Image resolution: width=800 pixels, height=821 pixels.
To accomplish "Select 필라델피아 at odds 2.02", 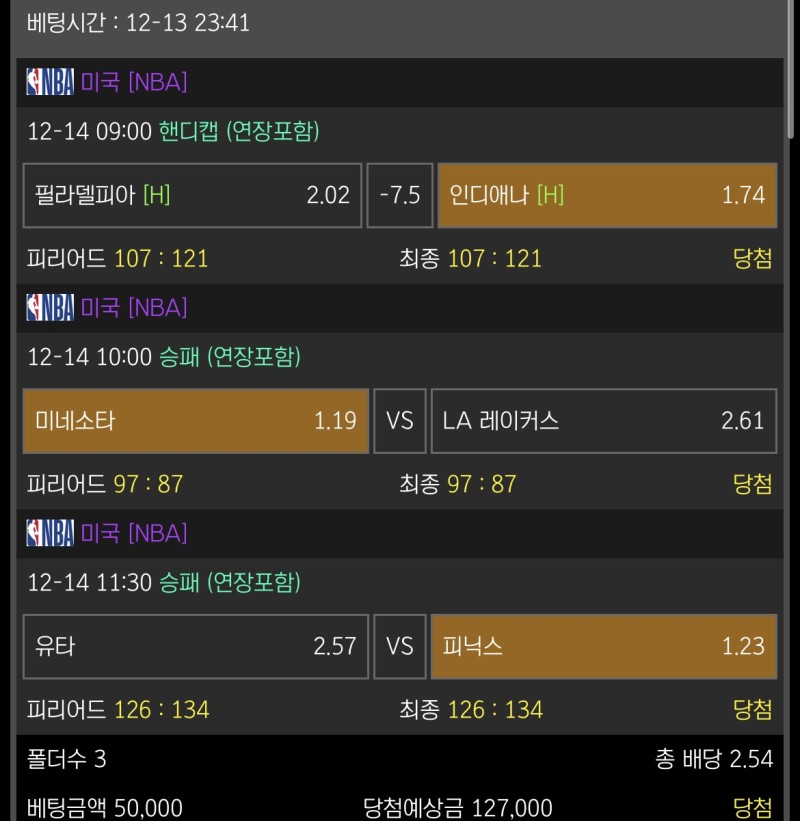I will tap(192, 195).
